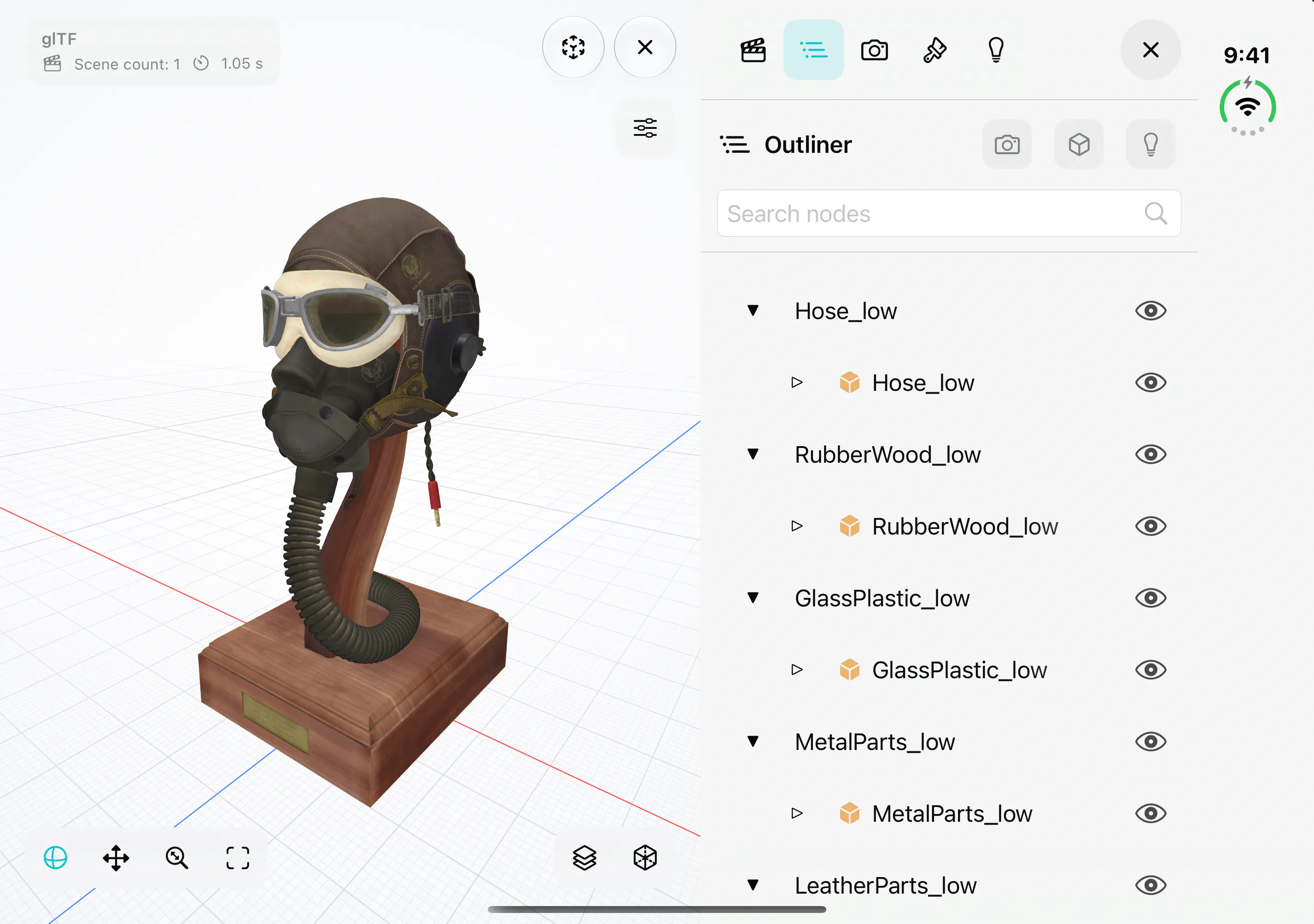
Task: Click the child MetalParts_low mesh cube icon
Action: pos(849,813)
